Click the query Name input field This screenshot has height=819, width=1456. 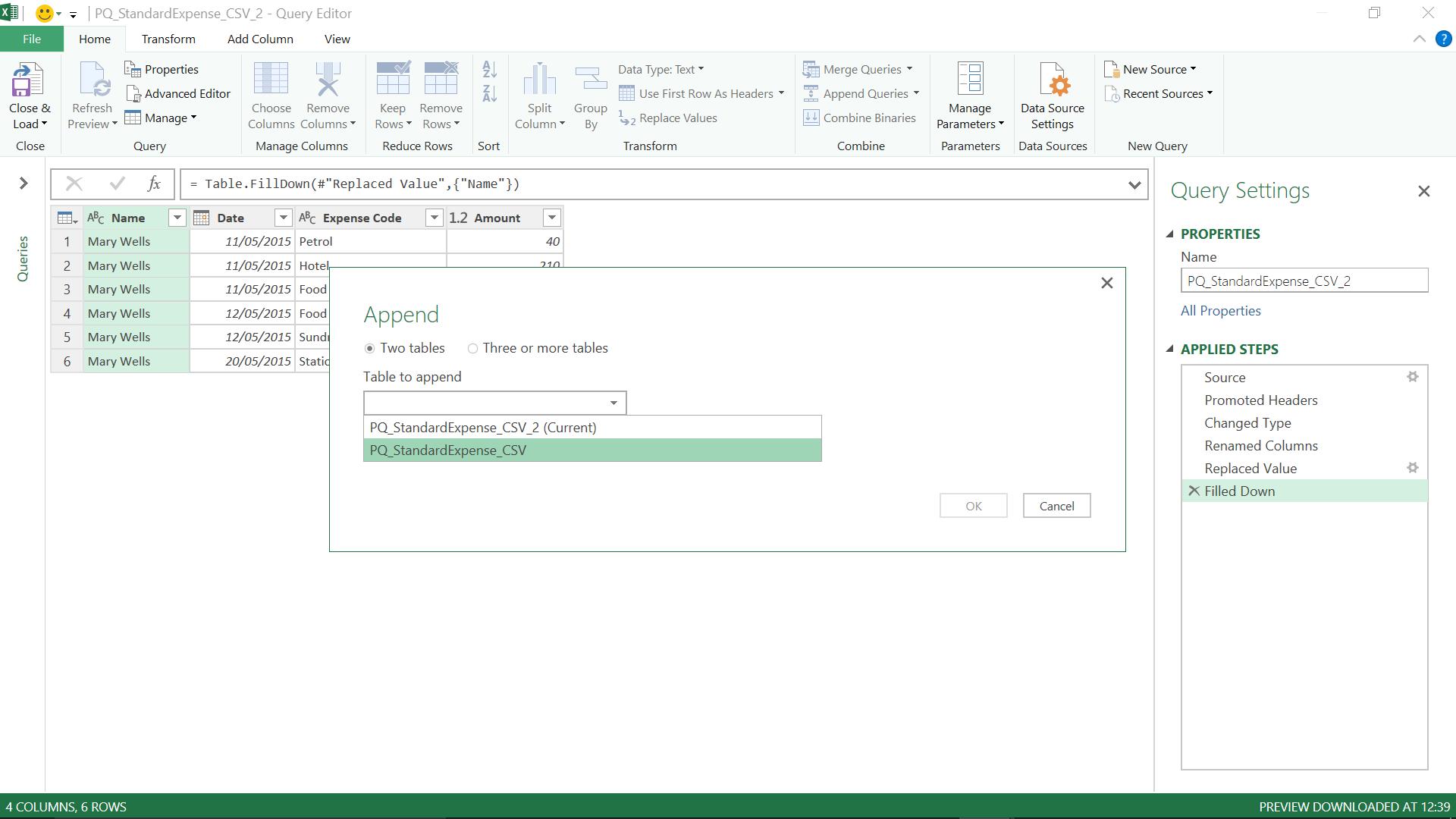coord(1304,281)
